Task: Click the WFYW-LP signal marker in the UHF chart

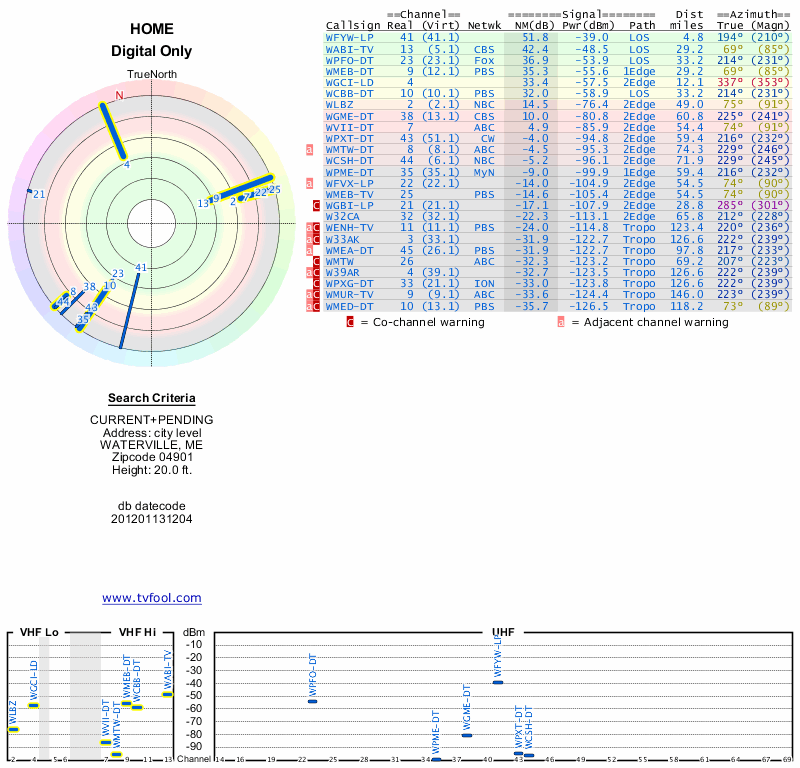Action: pos(498,682)
